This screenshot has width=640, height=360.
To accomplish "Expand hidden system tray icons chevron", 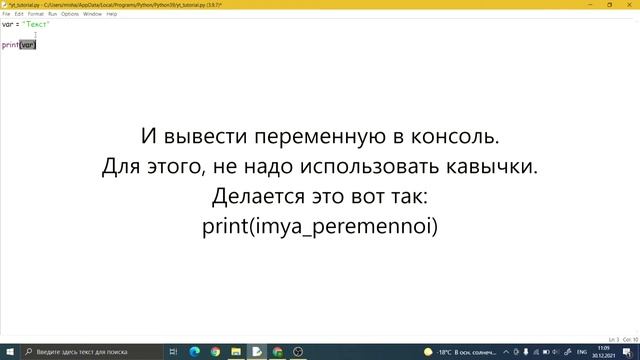I will coord(506,352).
